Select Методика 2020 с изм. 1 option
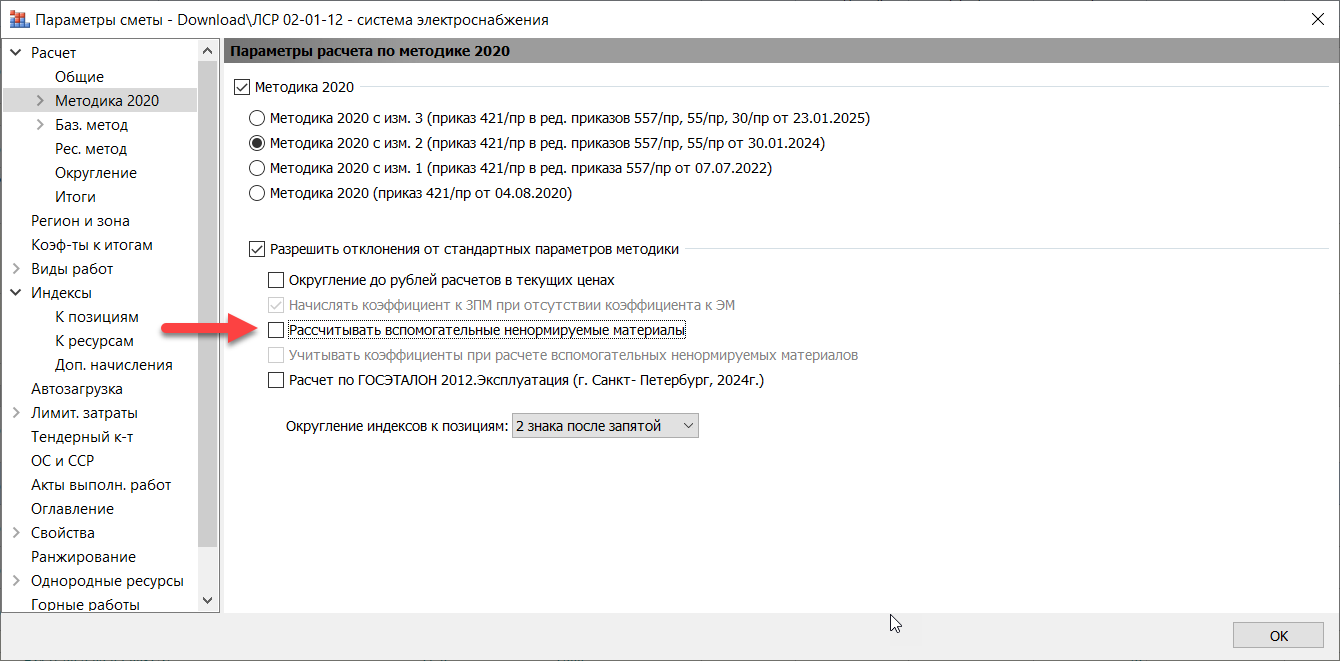1340x661 pixels. (257, 168)
